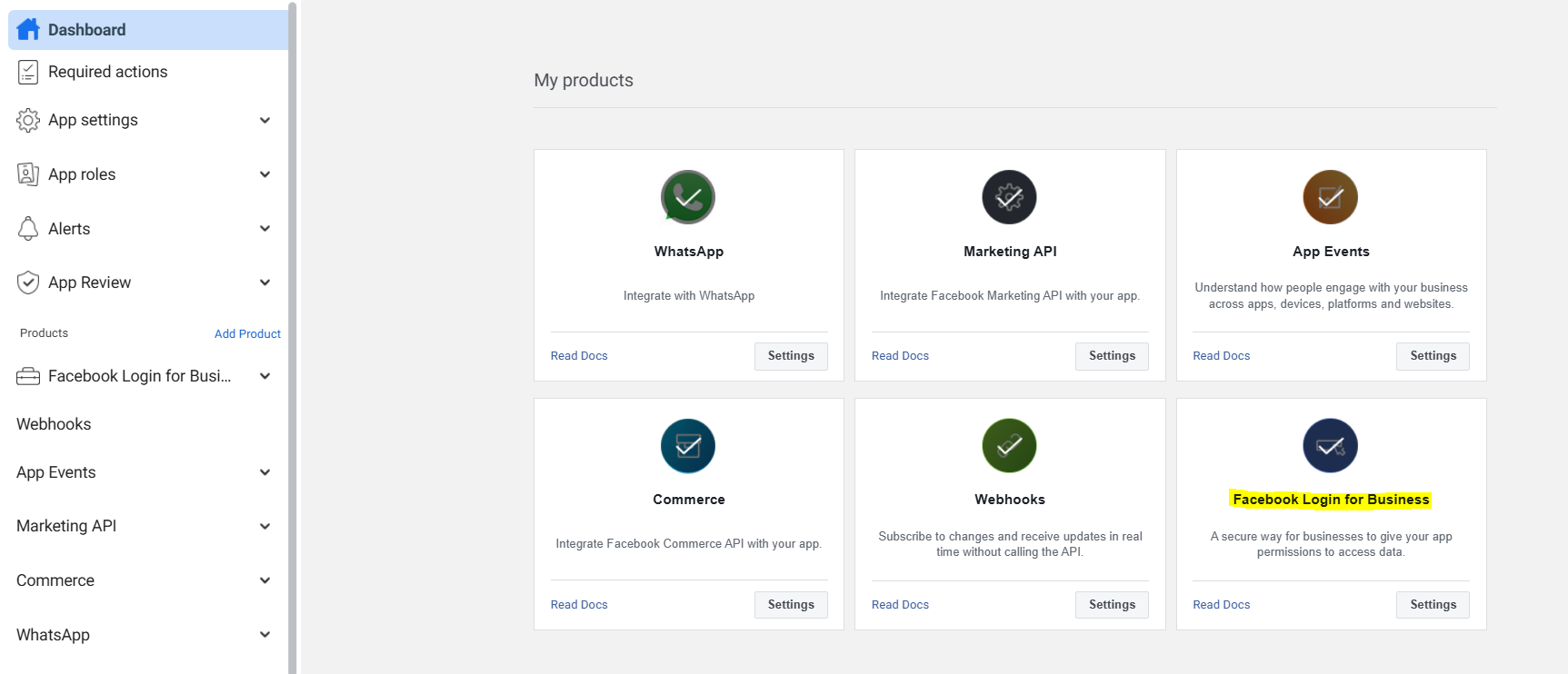Click the My products heading
1568x674 pixels.
tap(584, 80)
